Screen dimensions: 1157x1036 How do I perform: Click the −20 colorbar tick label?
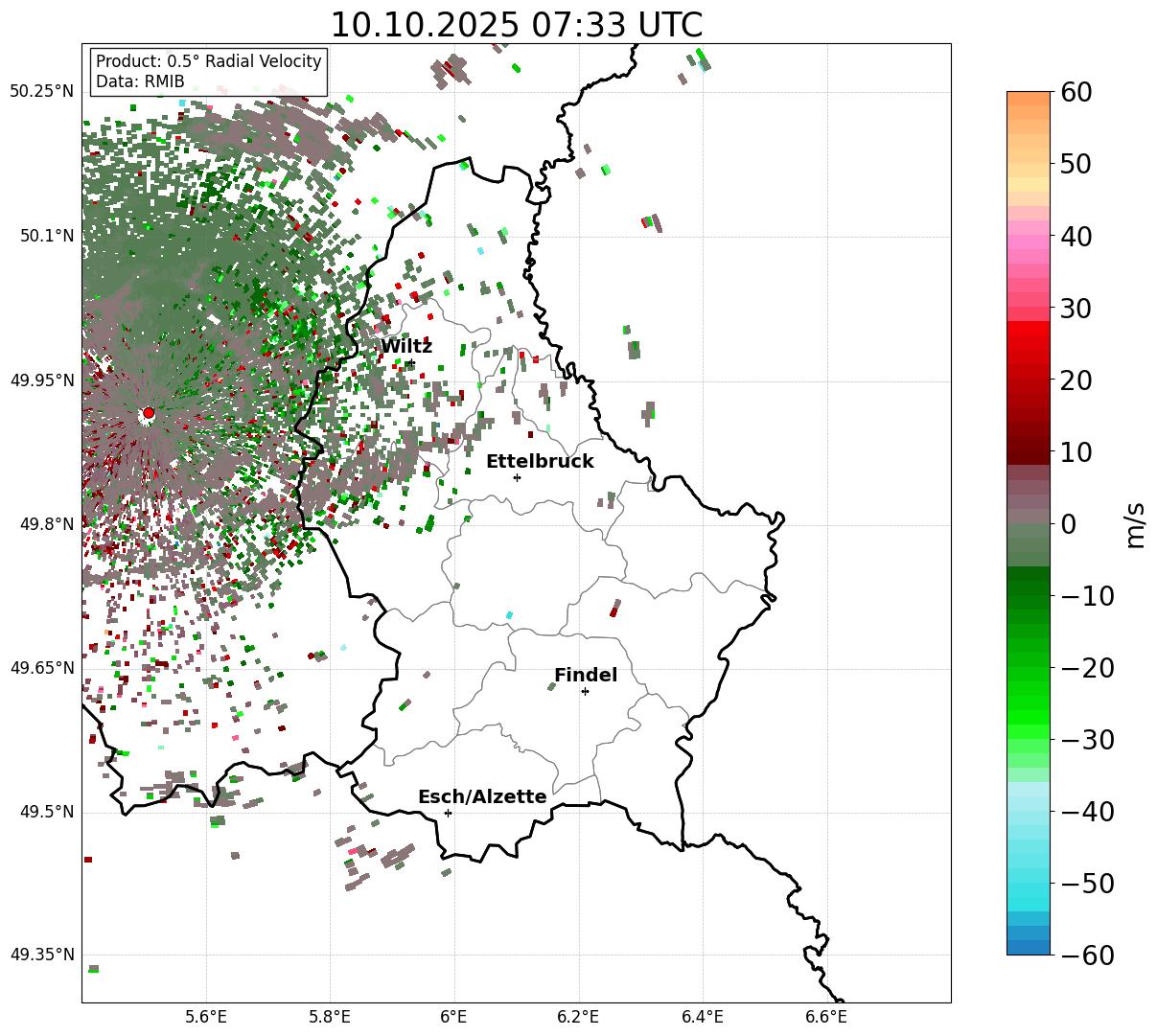1087,668
